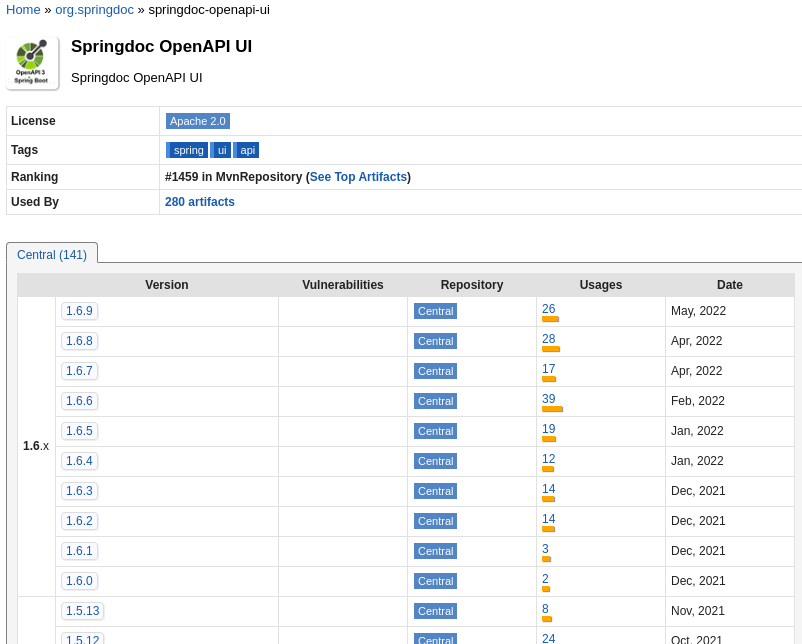Switch to the Central (141) tab

coord(52,255)
